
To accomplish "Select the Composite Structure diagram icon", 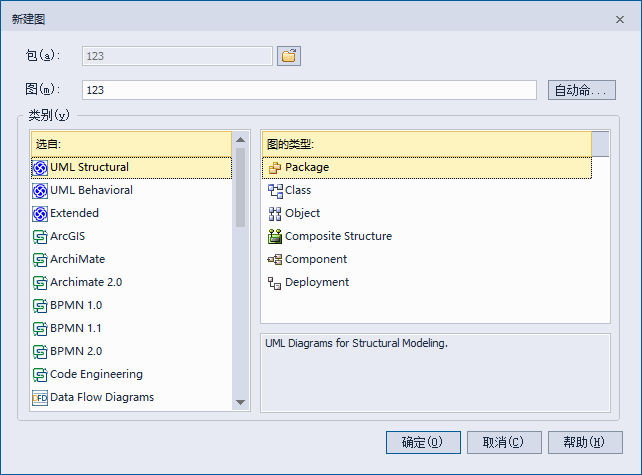I will [275, 237].
